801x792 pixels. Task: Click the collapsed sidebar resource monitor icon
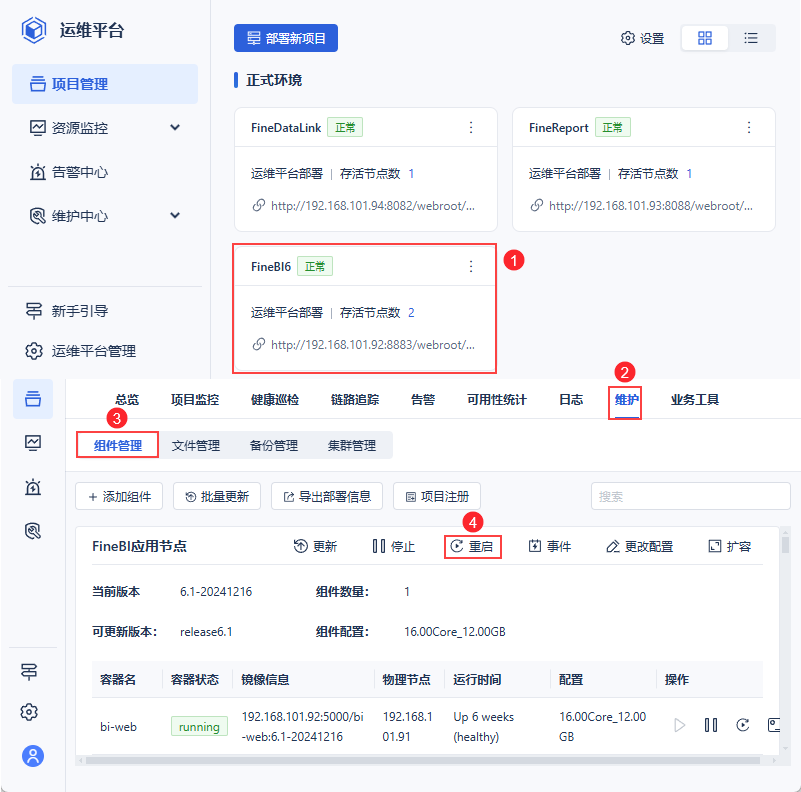point(33,442)
